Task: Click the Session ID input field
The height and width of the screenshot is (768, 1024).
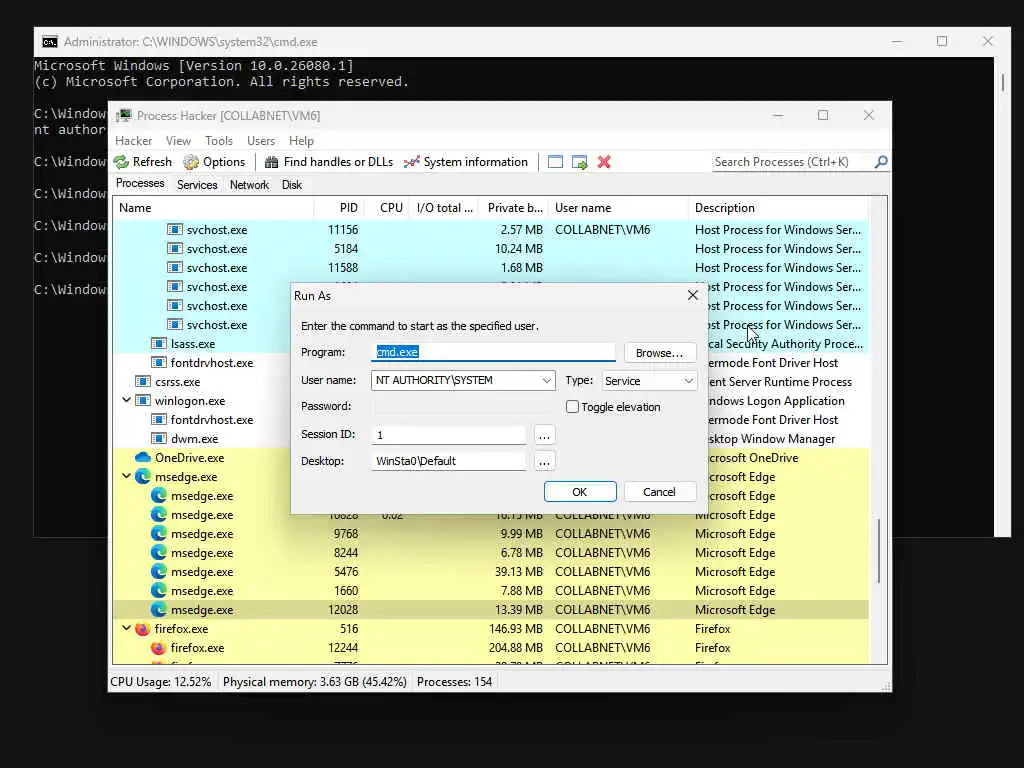Action: tap(449, 435)
